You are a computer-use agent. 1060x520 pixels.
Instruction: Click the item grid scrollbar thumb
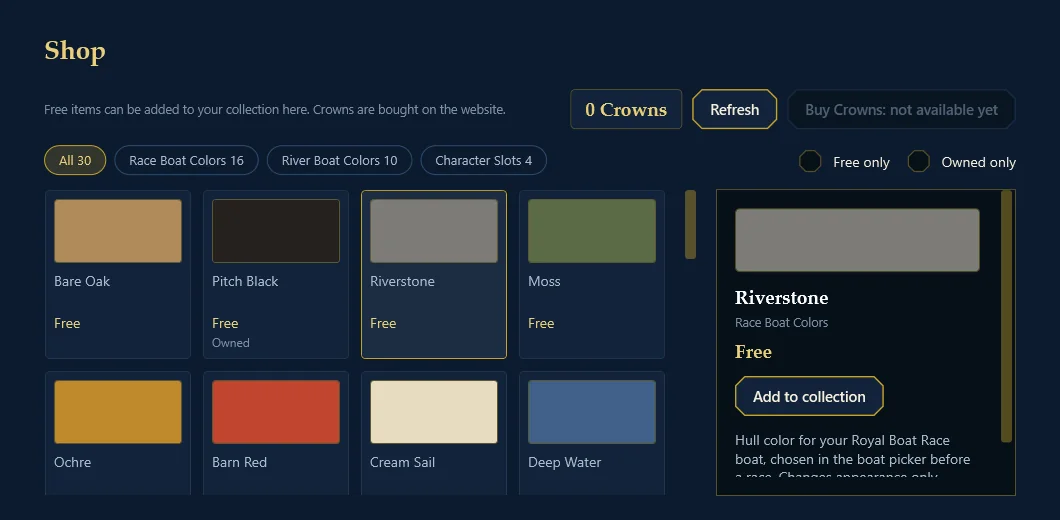690,224
